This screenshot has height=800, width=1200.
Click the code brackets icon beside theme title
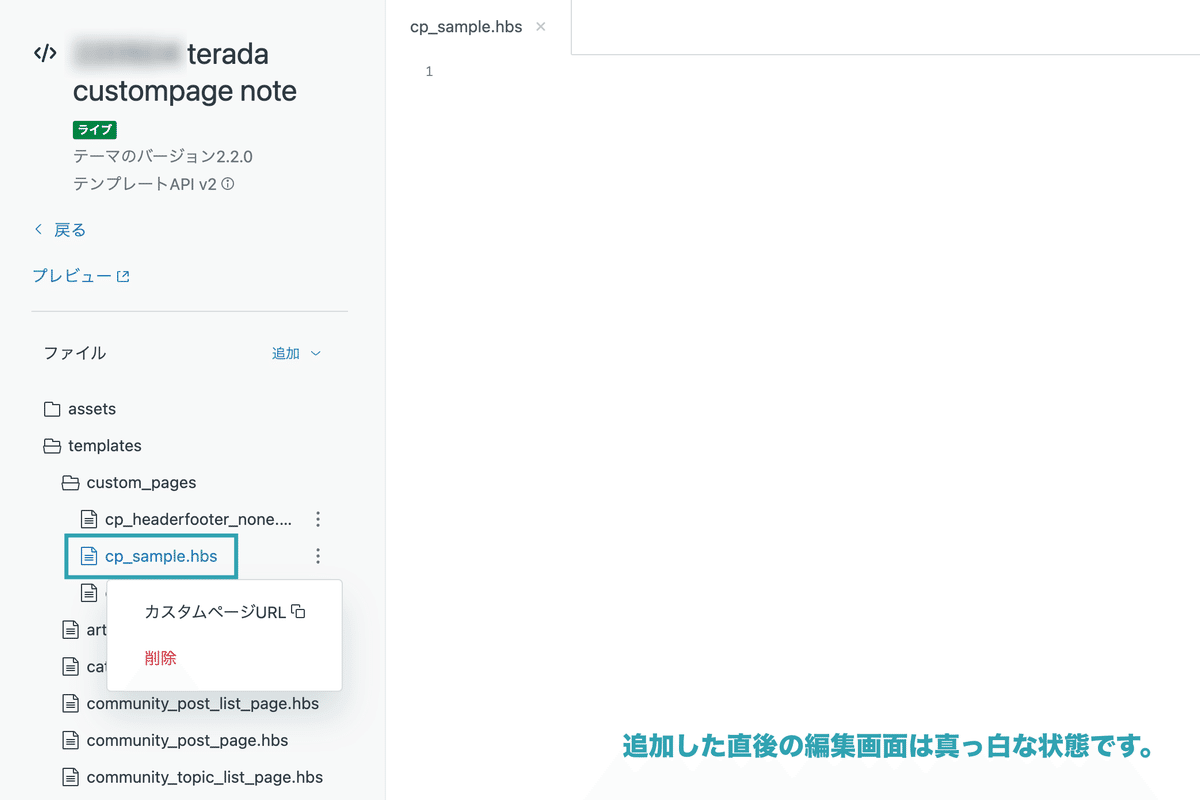[x=45, y=54]
